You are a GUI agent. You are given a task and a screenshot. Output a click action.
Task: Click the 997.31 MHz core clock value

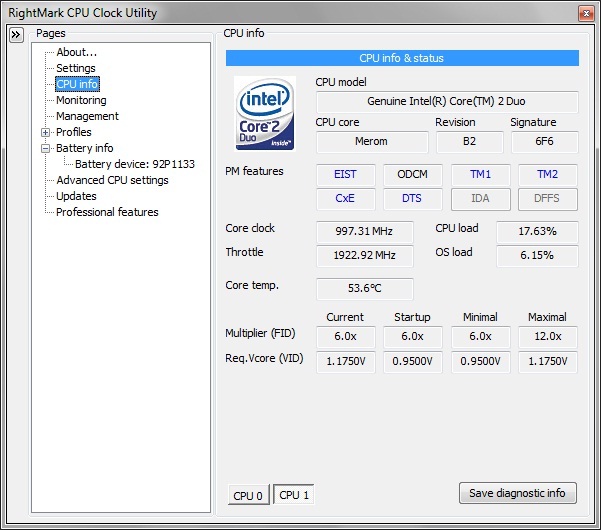[365, 231]
